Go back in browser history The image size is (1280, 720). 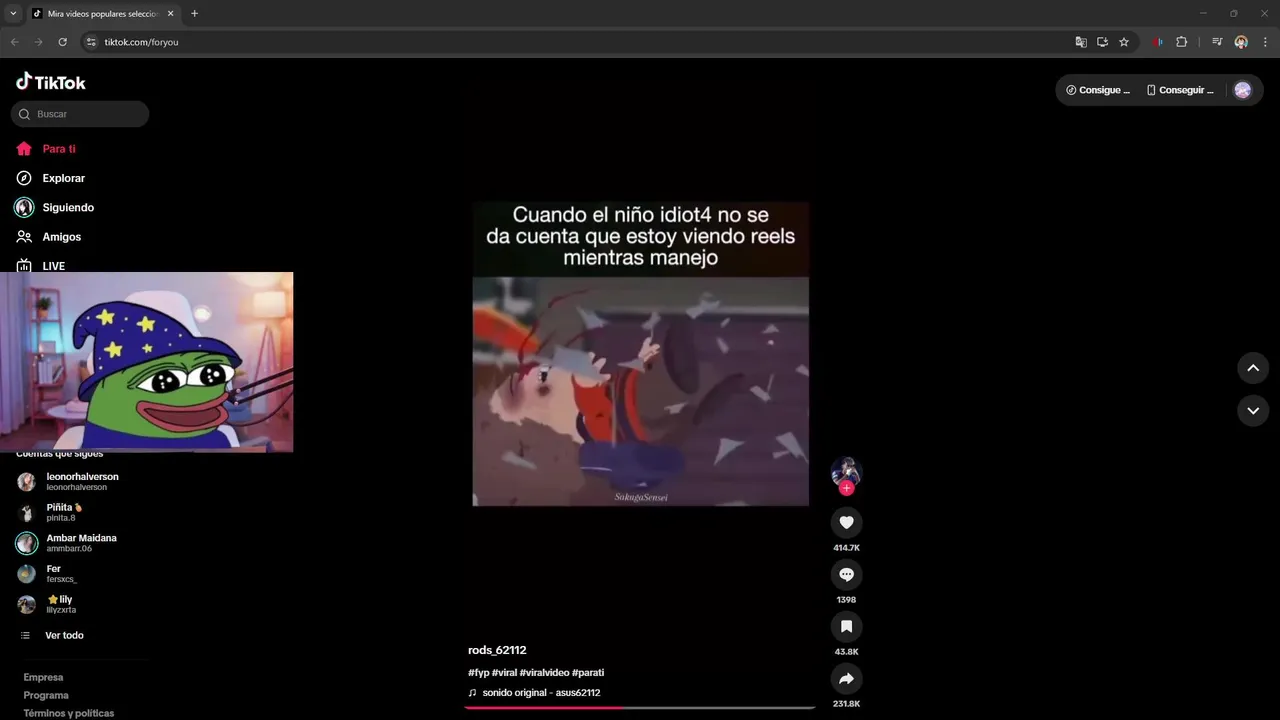[x=14, y=42]
